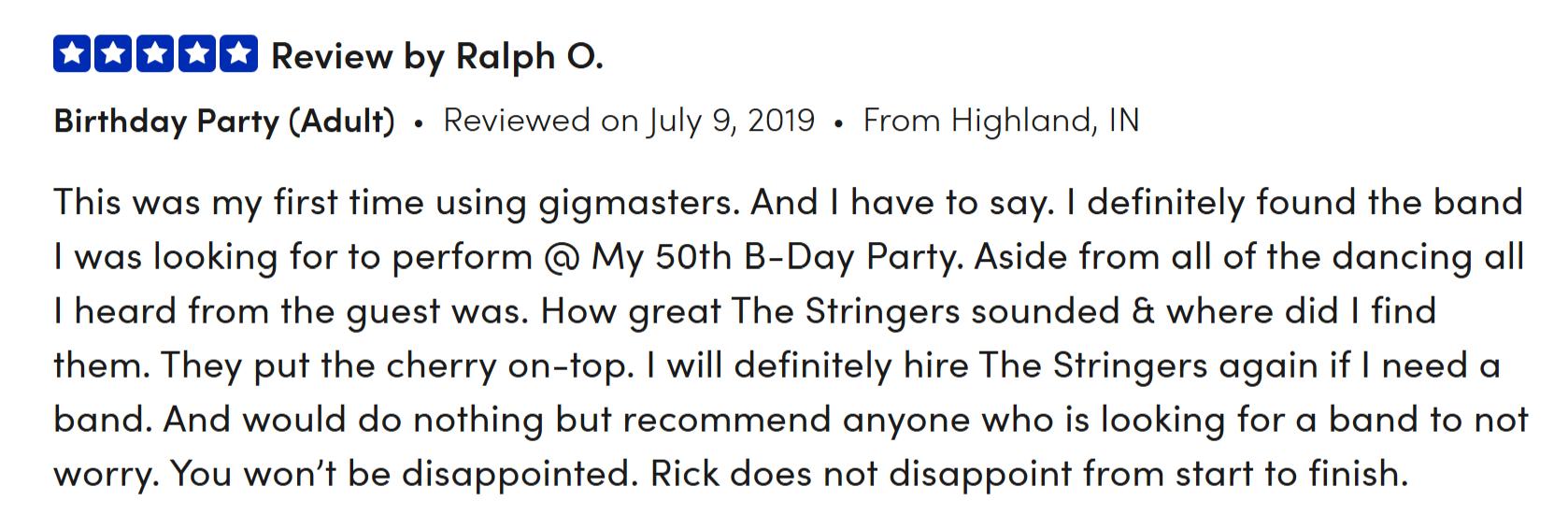Image resolution: width=1568 pixels, height=529 pixels.
Task: Click the @ symbol in the review text
Action: (561, 257)
